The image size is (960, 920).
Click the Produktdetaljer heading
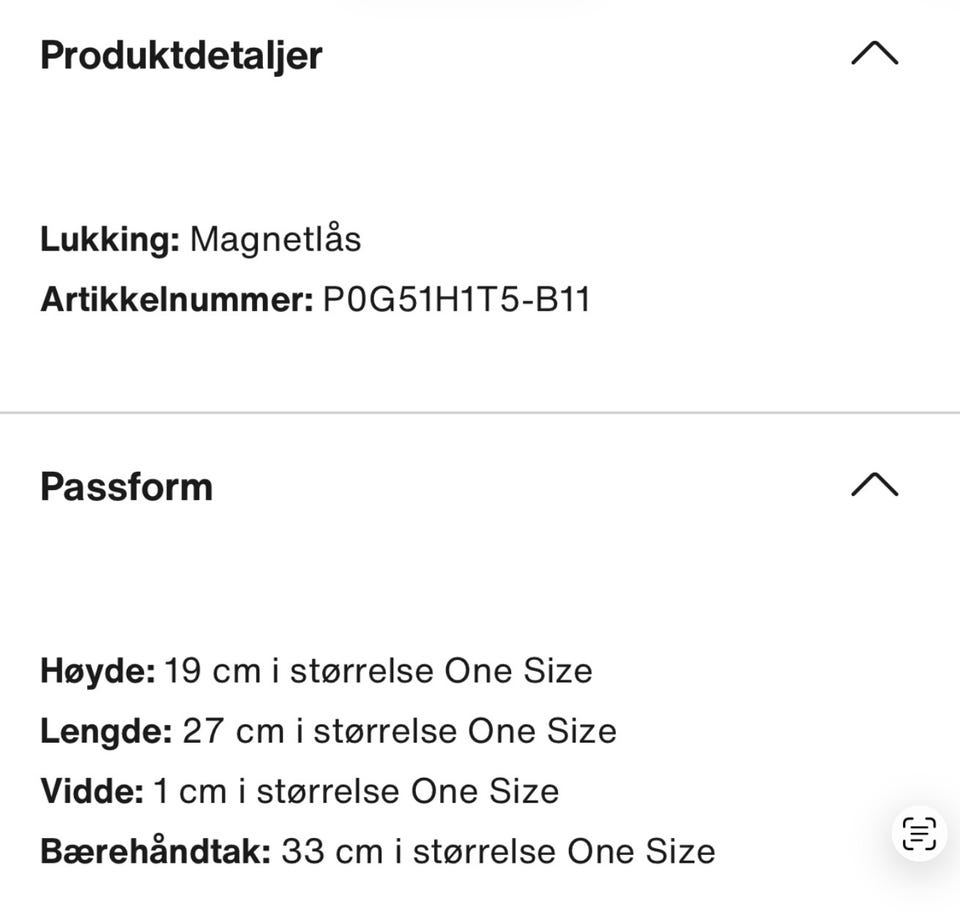[x=181, y=56]
